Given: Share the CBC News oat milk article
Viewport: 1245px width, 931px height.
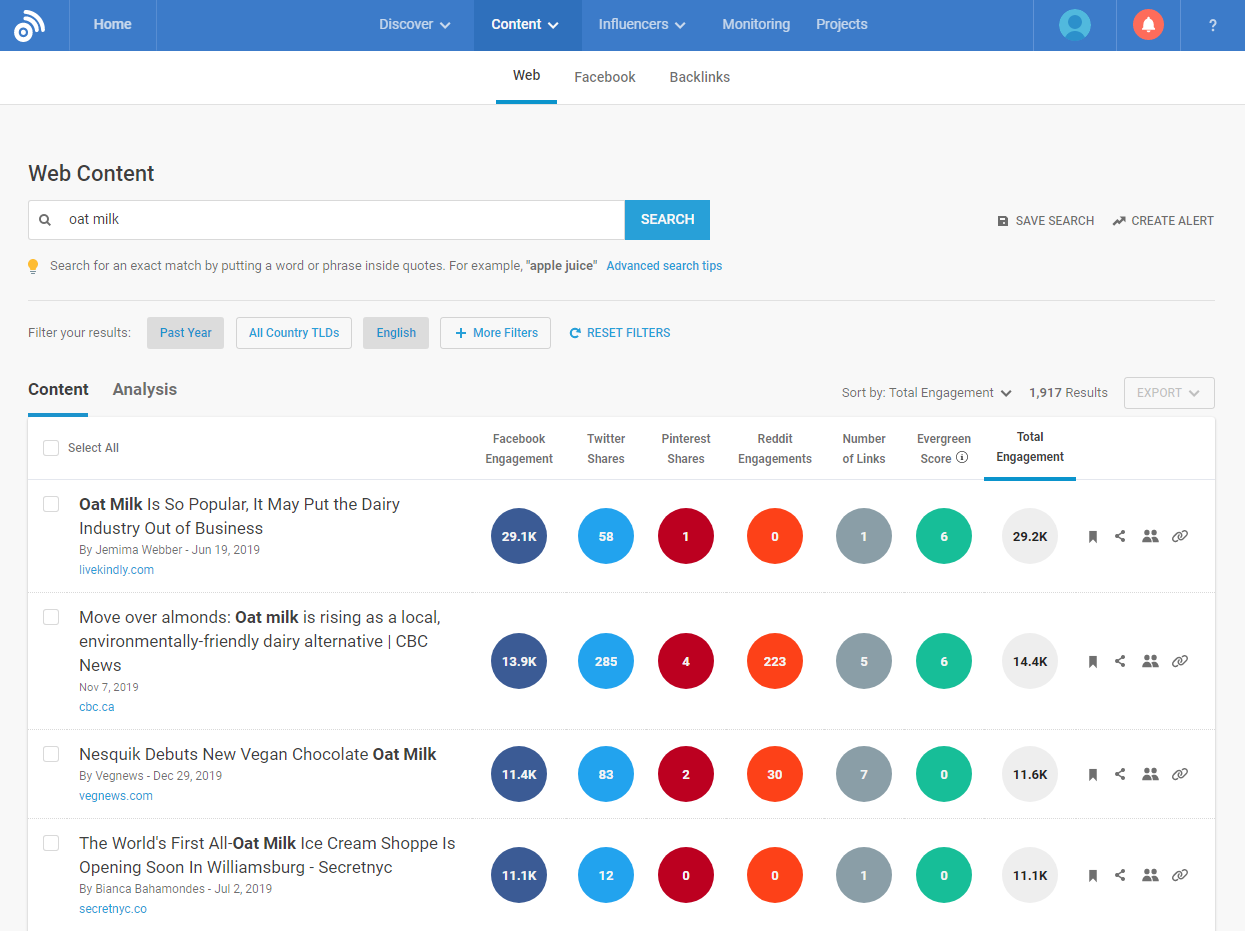Looking at the screenshot, I should click(x=1121, y=661).
